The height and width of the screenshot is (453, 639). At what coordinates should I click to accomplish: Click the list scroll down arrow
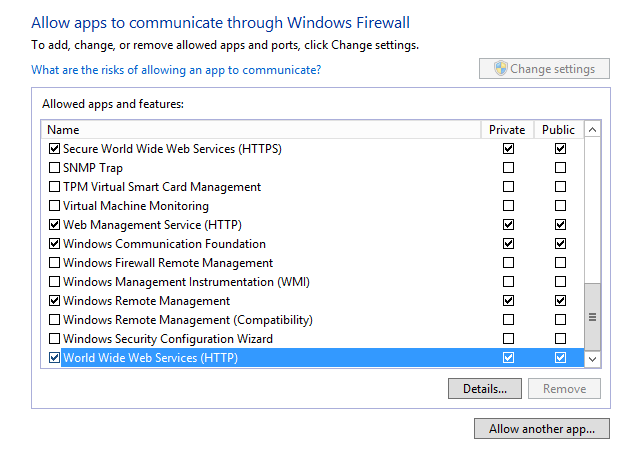(593, 359)
